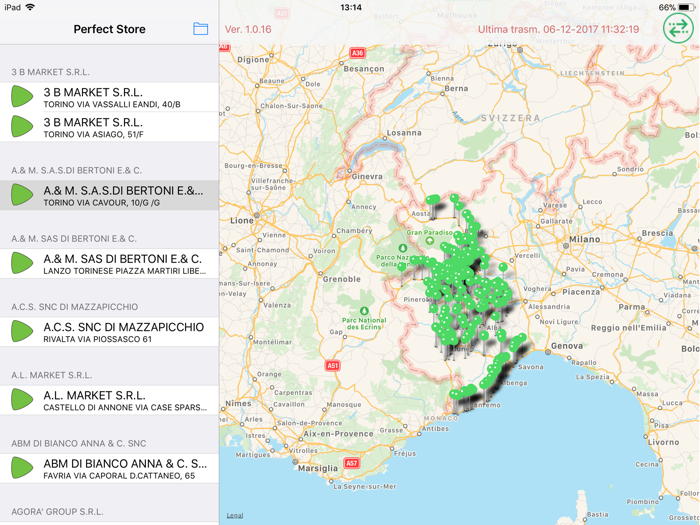
Task: Click green marker for 3 B MARKET Via Vassalli Eandi
Action: tap(22, 96)
